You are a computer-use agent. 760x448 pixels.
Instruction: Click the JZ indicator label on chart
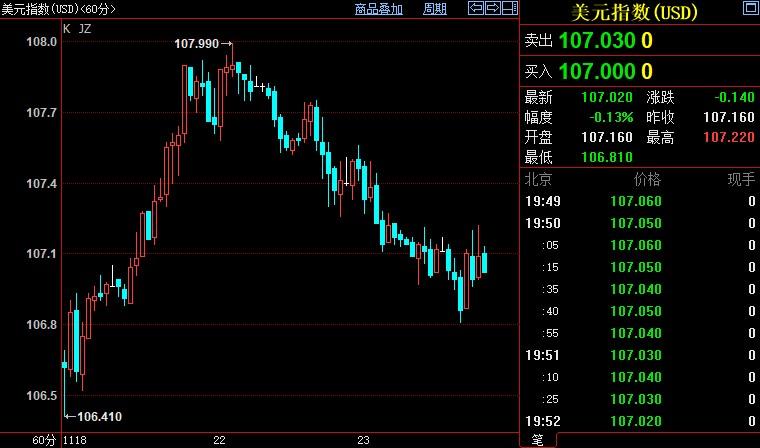(x=84, y=28)
